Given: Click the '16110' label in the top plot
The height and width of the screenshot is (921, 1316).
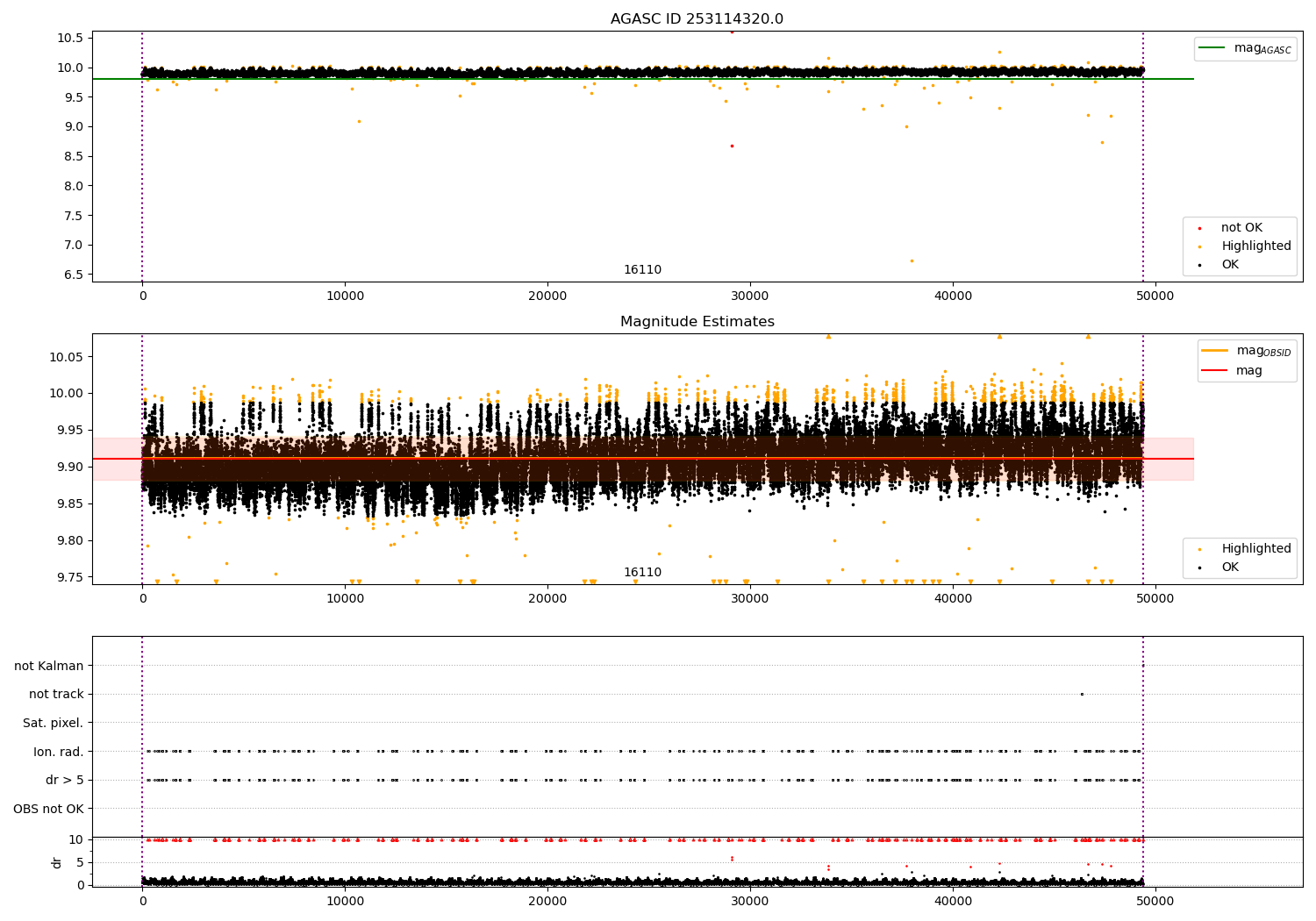Looking at the screenshot, I should 642,270.
